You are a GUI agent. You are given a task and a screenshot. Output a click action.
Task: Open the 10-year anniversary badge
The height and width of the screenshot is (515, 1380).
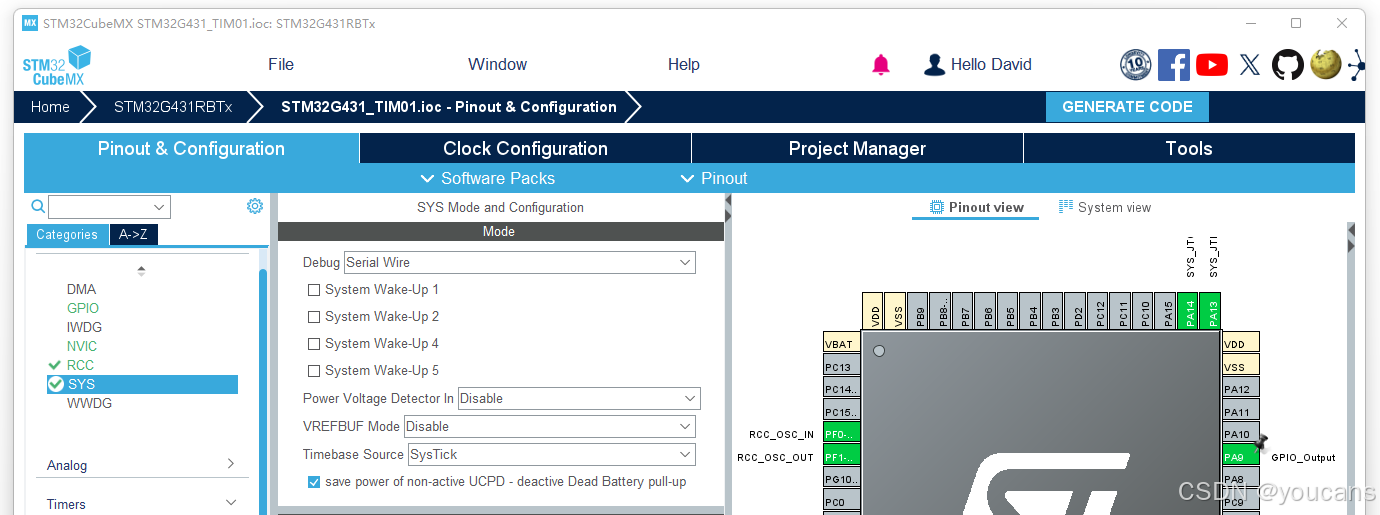pyautogui.click(x=1135, y=65)
